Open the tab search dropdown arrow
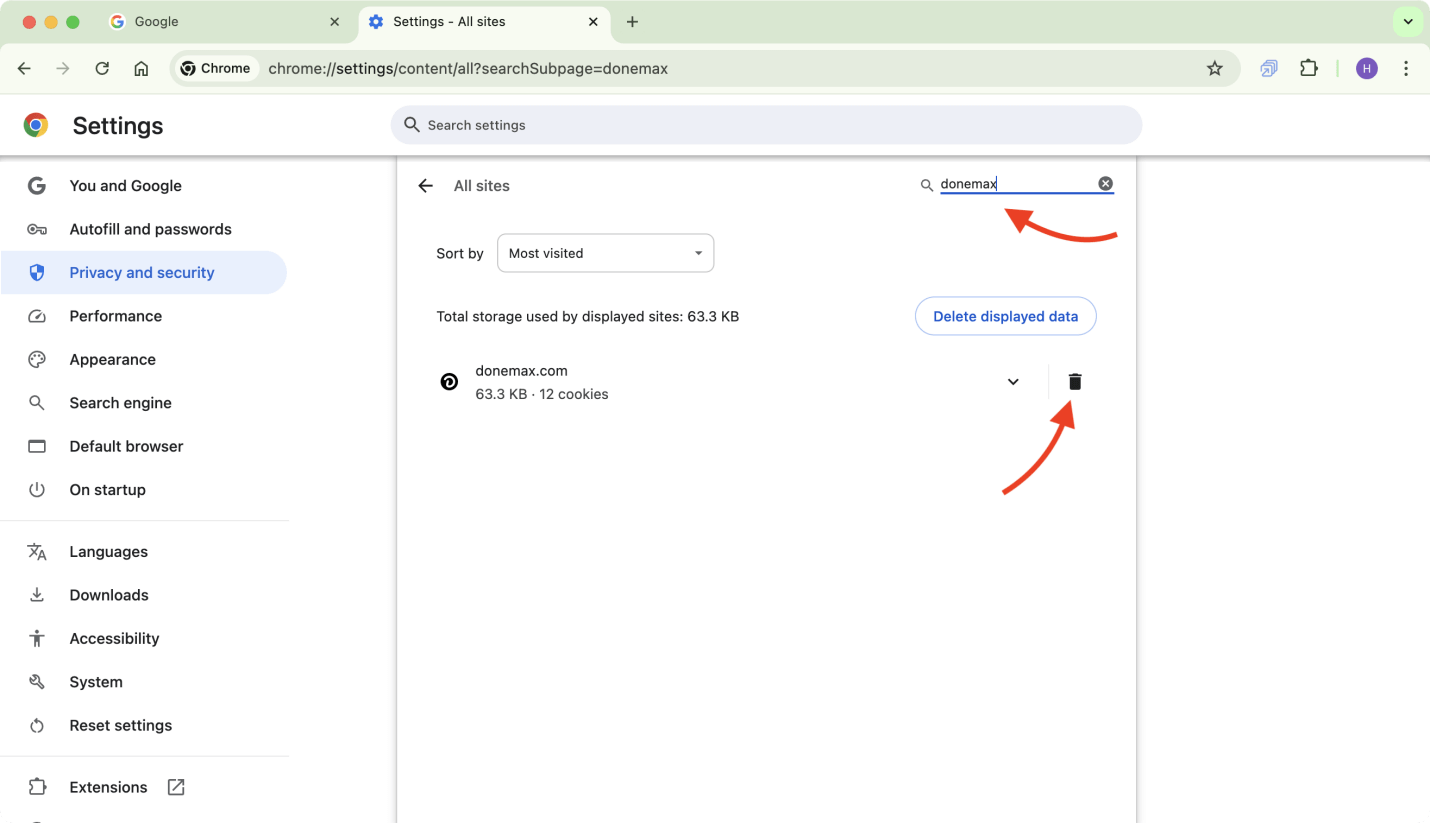This screenshot has width=1430, height=823. [x=1407, y=22]
